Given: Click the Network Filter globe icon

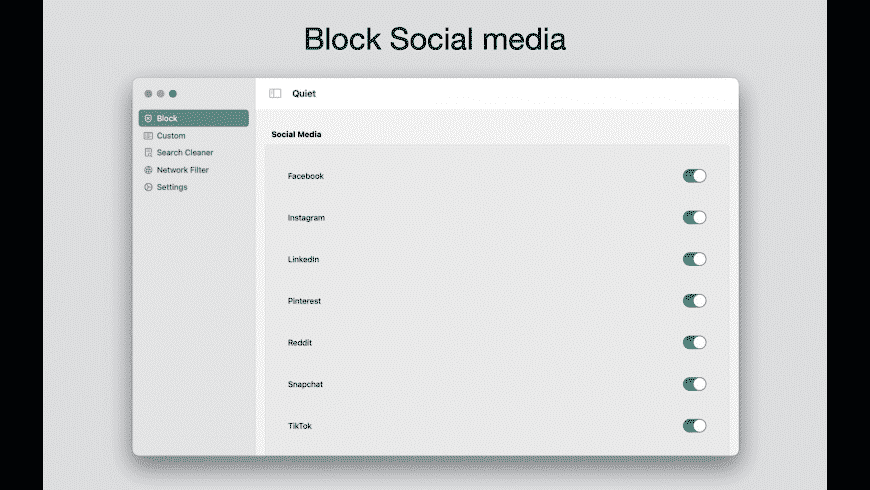Looking at the screenshot, I should click(x=148, y=170).
